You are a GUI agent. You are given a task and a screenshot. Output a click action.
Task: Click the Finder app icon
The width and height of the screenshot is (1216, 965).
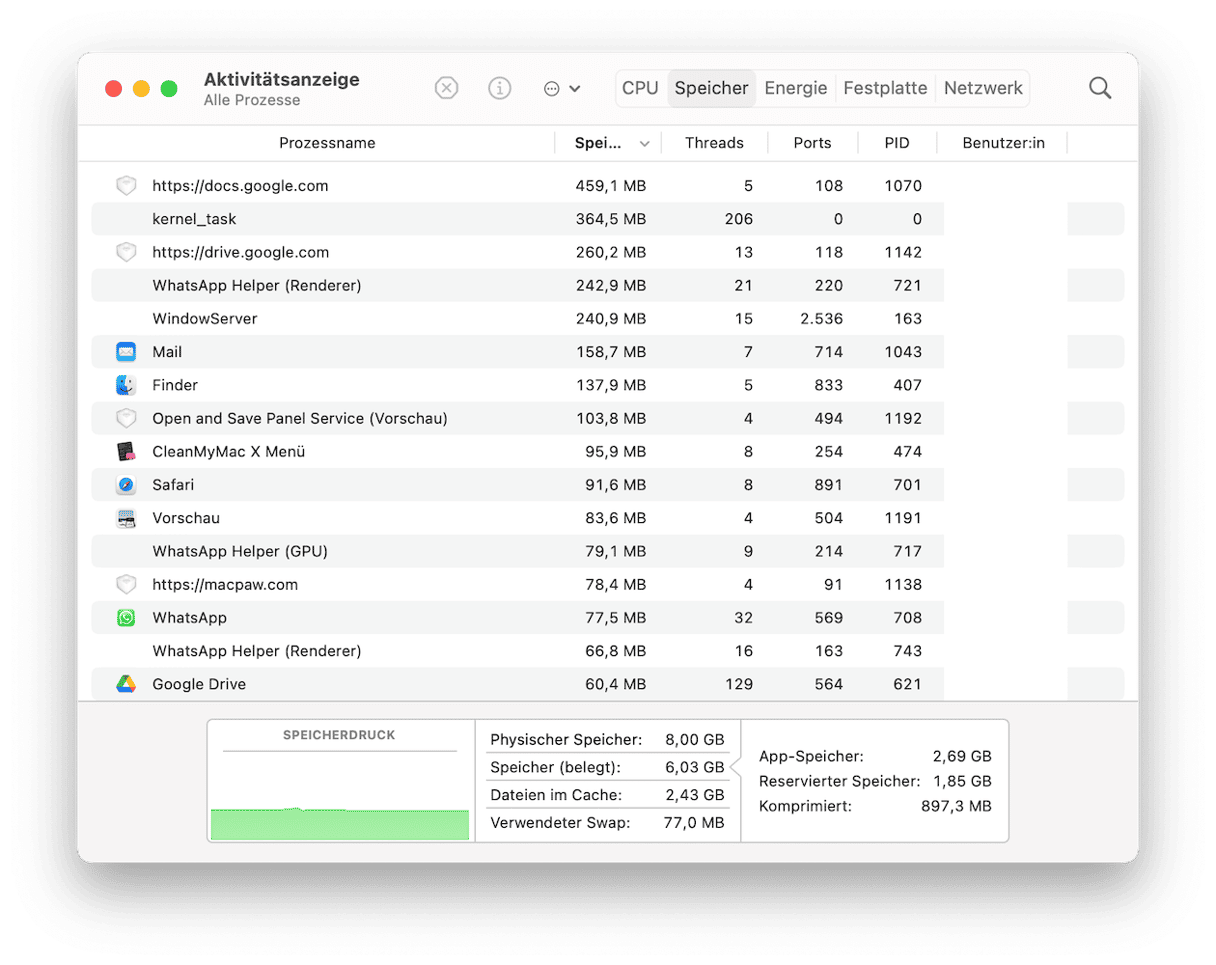click(x=125, y=385)
